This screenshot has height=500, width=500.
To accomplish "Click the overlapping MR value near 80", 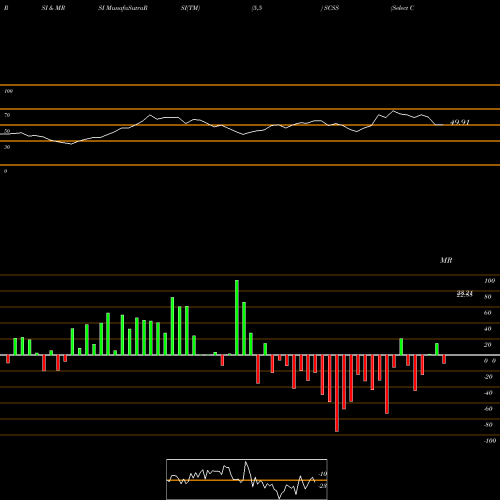I will coord(465,294).
